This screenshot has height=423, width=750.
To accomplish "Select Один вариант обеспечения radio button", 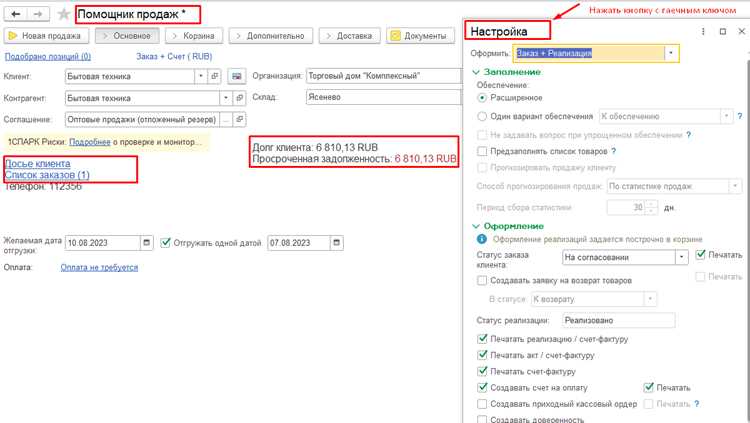I will 482,116.
